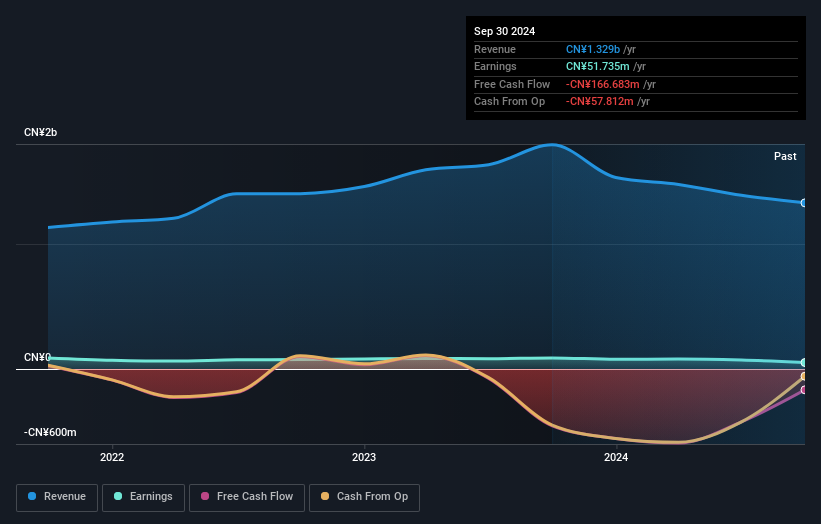Click the CN¥0 y-axis label
Image resolution: width=821 pixels, height=524 pixels.
37,357
